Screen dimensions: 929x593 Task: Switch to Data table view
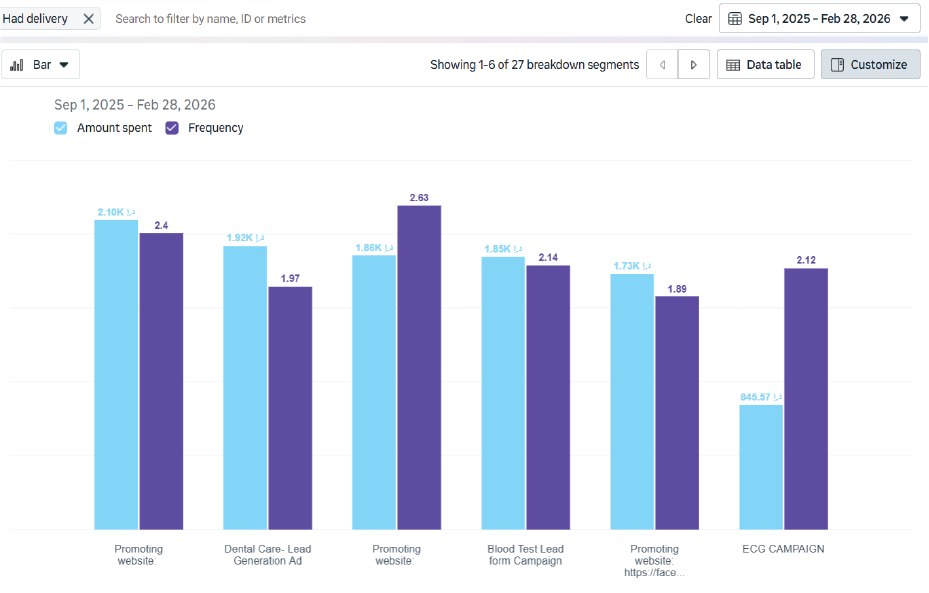[x=765, y=65]
